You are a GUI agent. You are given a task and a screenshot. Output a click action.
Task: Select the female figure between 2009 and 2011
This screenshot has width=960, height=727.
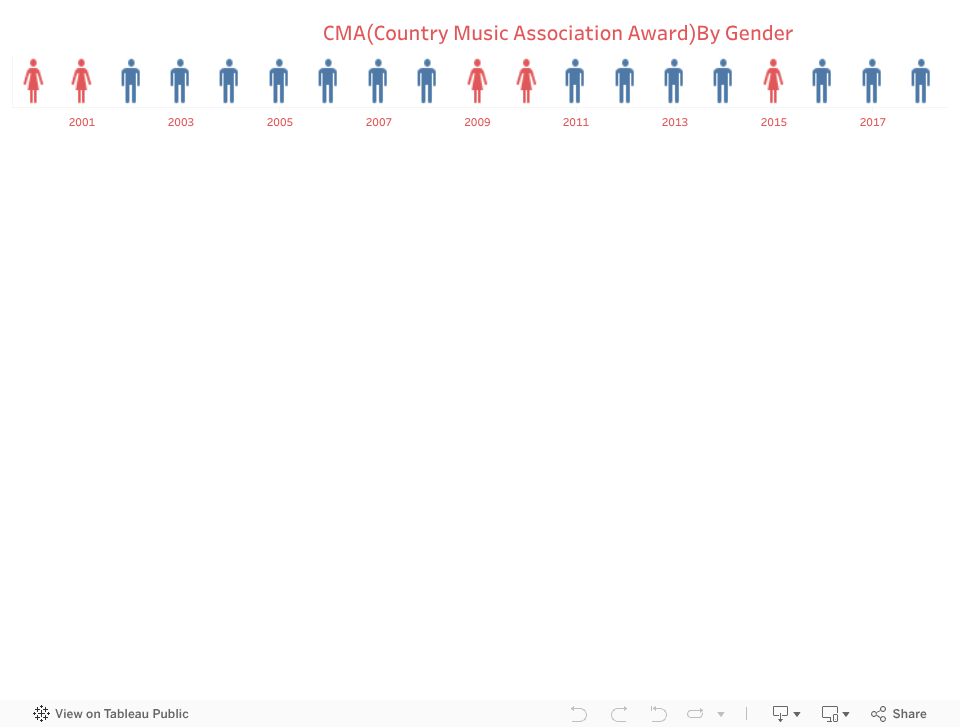[x=526, y=81]
